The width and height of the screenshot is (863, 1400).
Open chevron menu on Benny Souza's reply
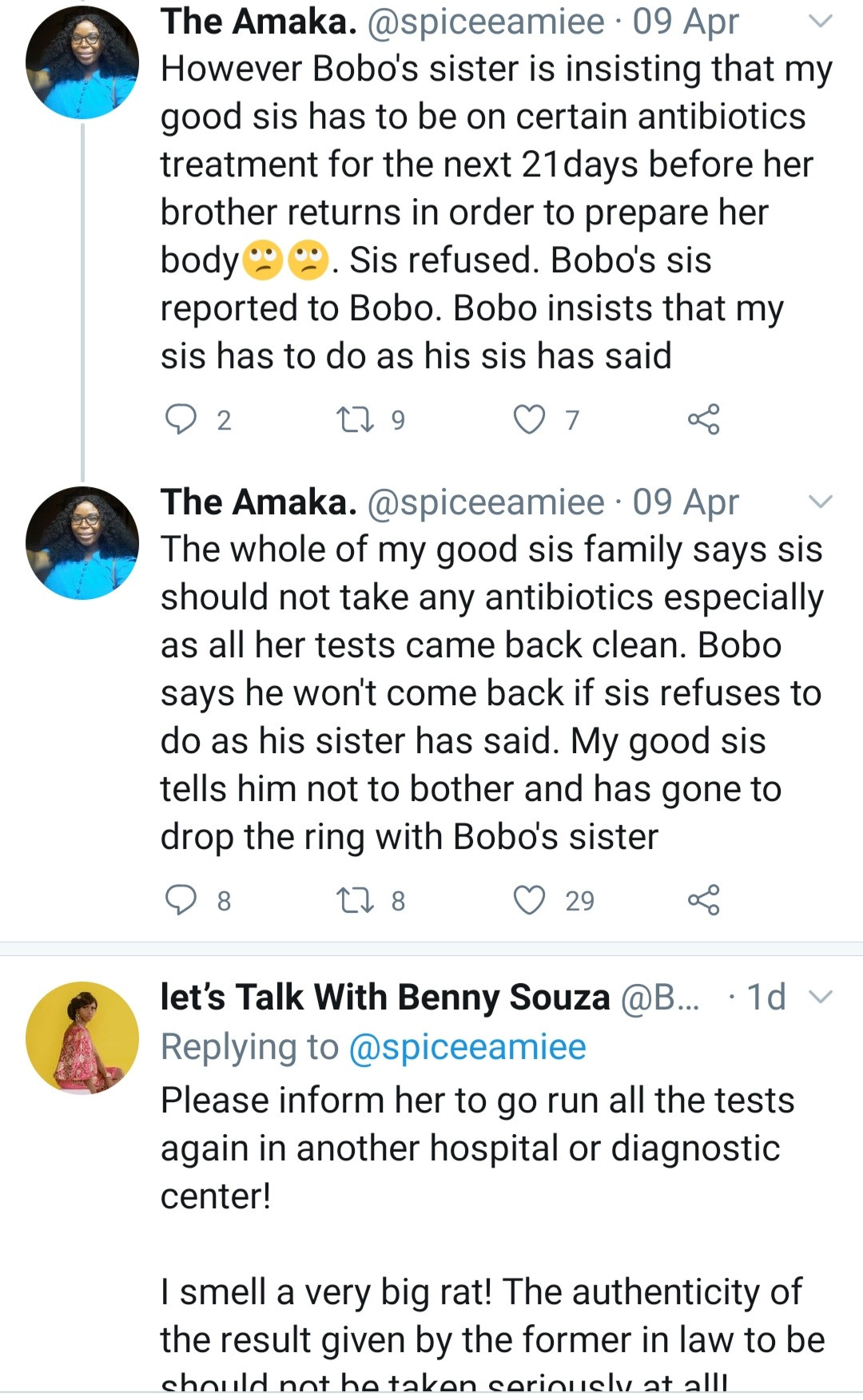tap(821, 997)
